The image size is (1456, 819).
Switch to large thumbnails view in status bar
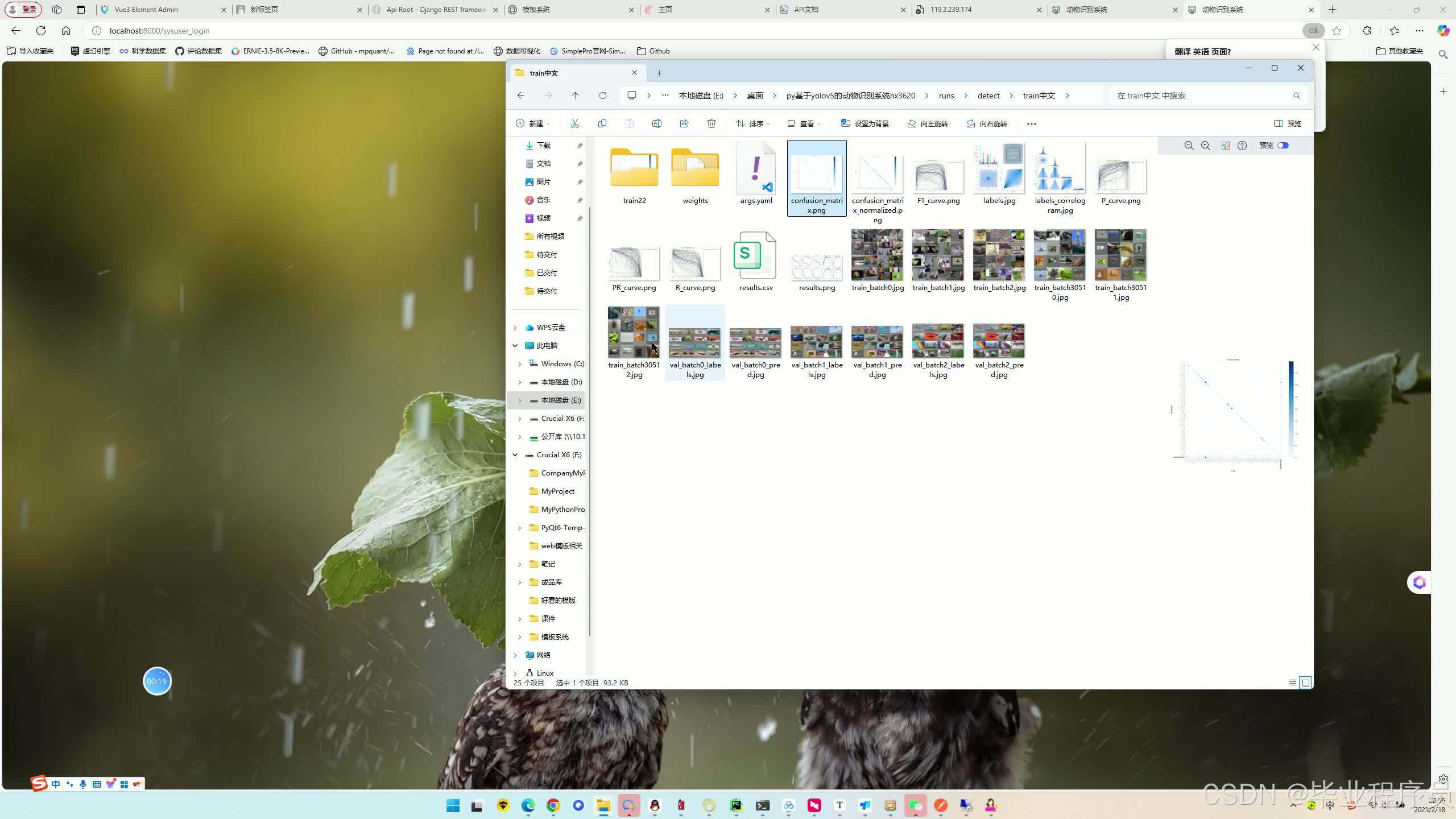click(x=1306, y=682)
